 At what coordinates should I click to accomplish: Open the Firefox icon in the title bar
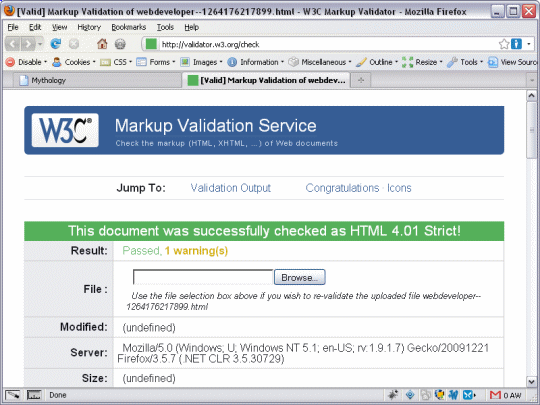9,11
